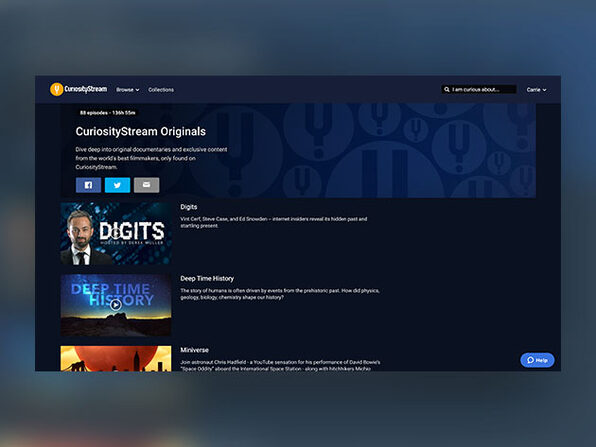
Task: Open the Digits title link
Action: (189, 207)
